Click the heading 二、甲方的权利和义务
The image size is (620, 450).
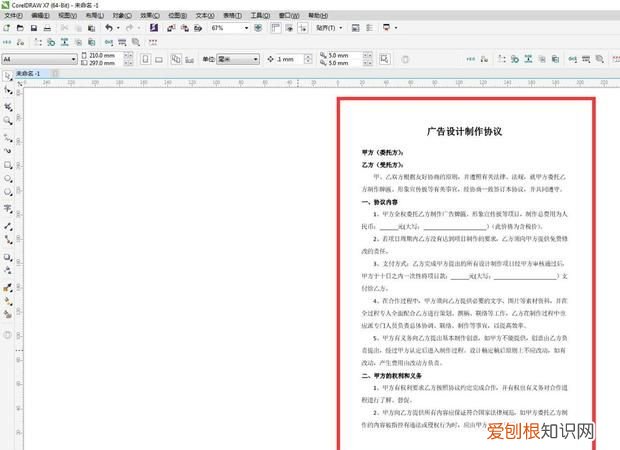[391, 375]
